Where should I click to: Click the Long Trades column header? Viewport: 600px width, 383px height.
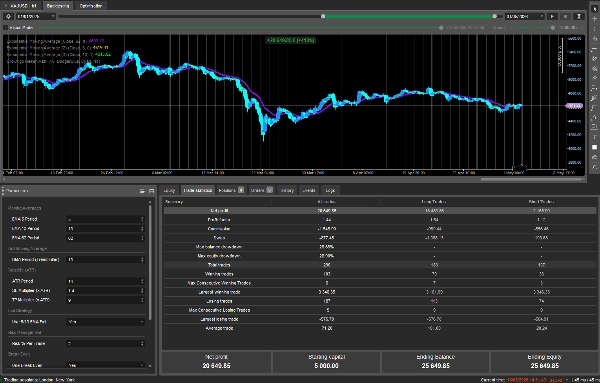[x=434, y=202]
